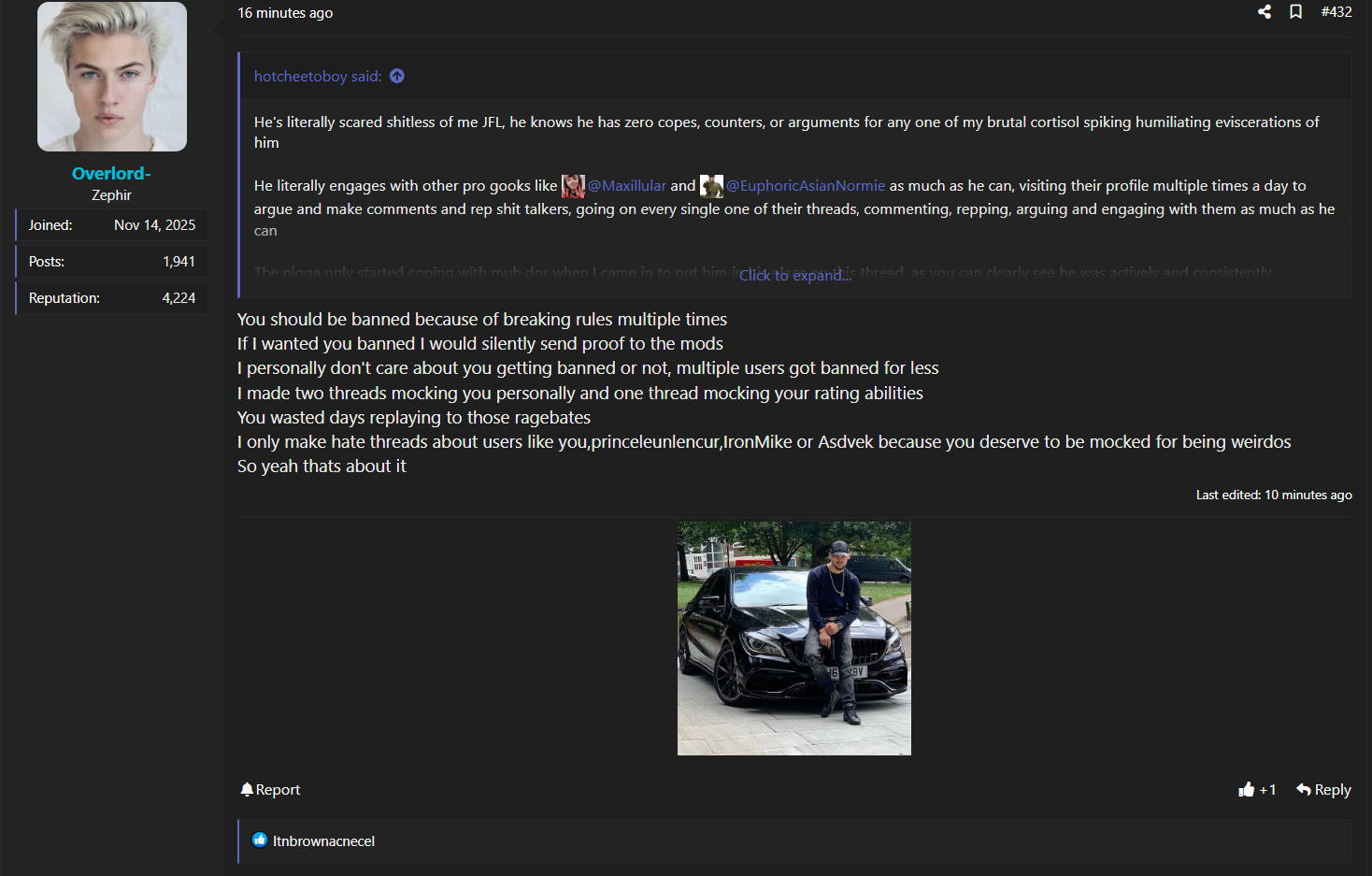Viewport: 1372px width, 876px height.
Task: Open the Overlord- profile avatar image
Action: click(x=112, y=77)
